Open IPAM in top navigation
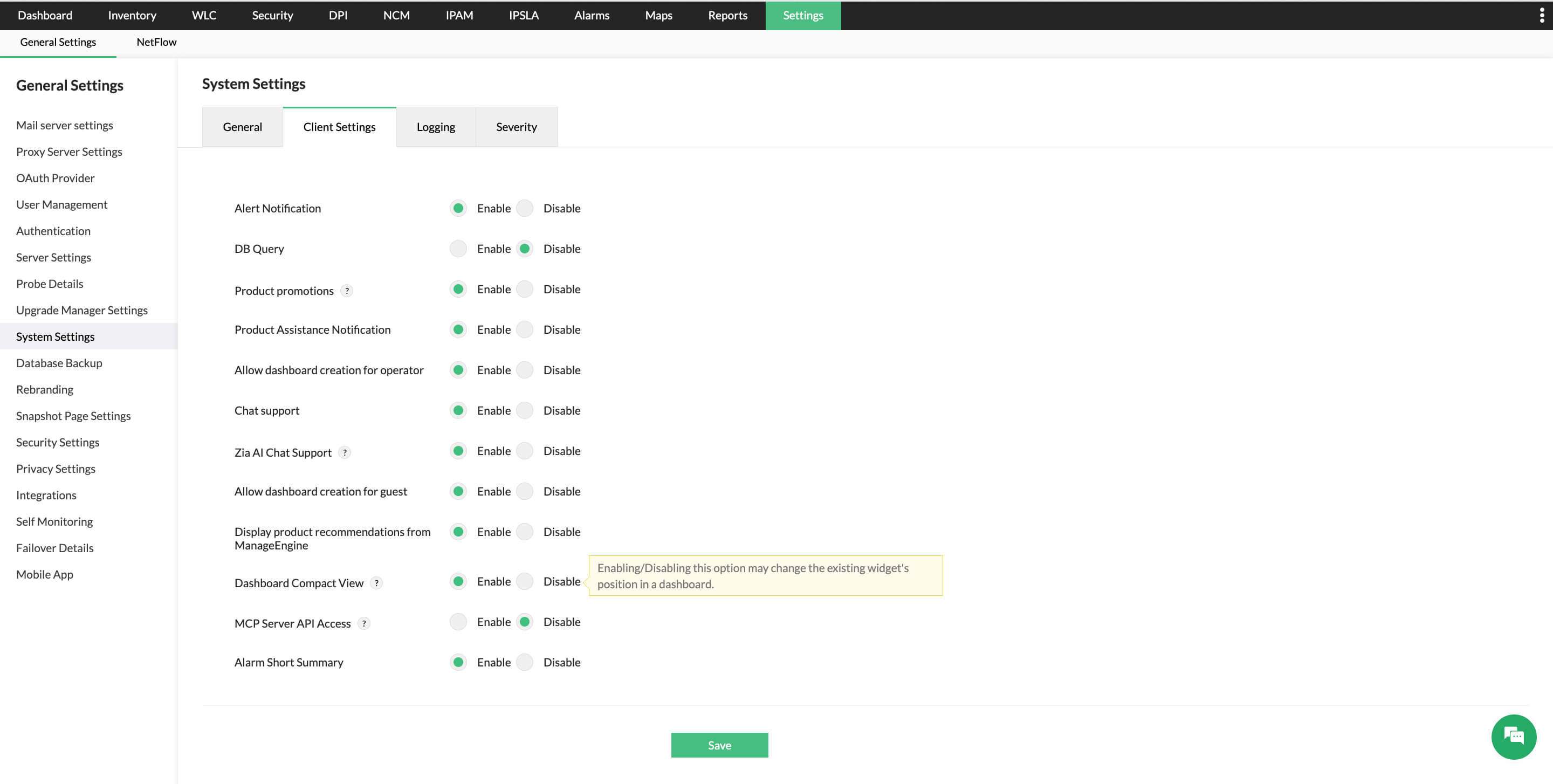This screenshot has width=1553, height=784. pos(459,15)
